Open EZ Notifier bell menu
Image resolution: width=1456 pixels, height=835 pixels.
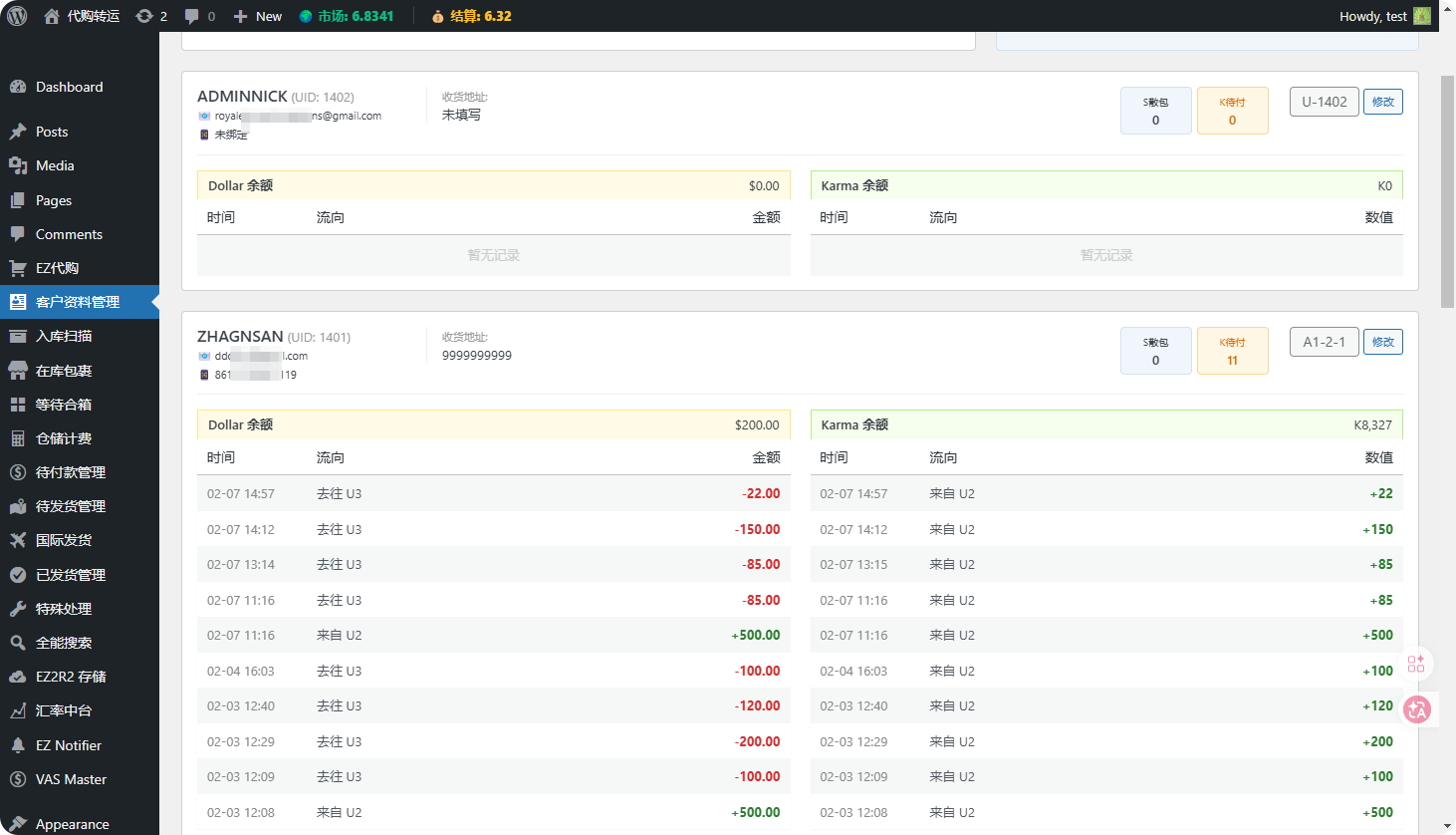68,745
